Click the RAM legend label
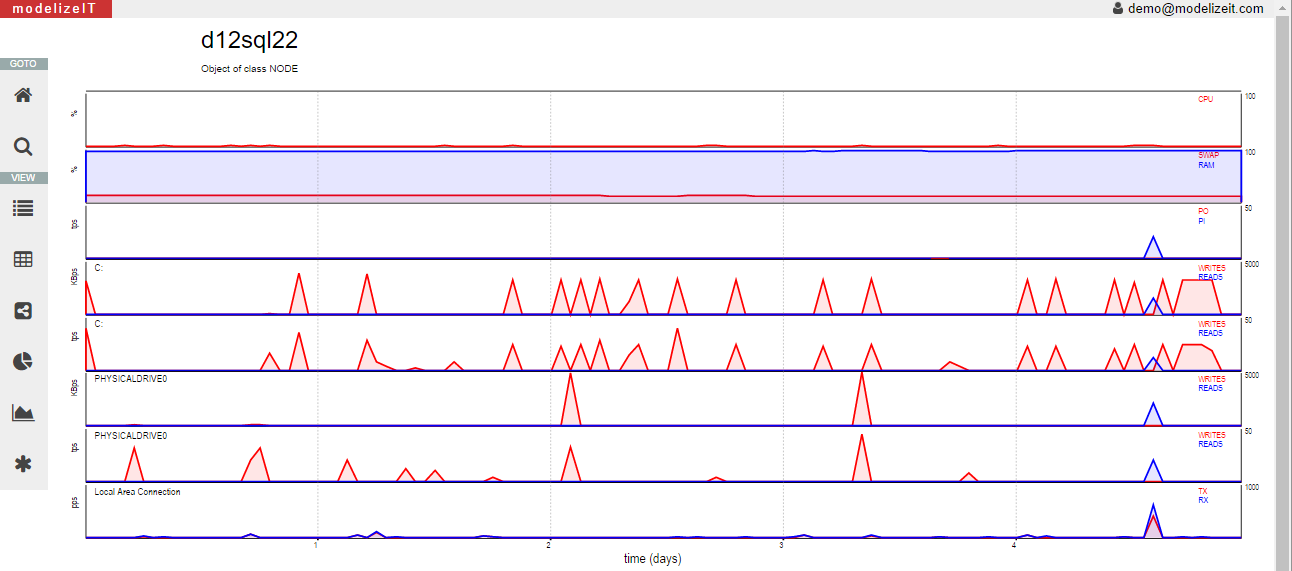 pyautogui.click(x=1206, y=164)
